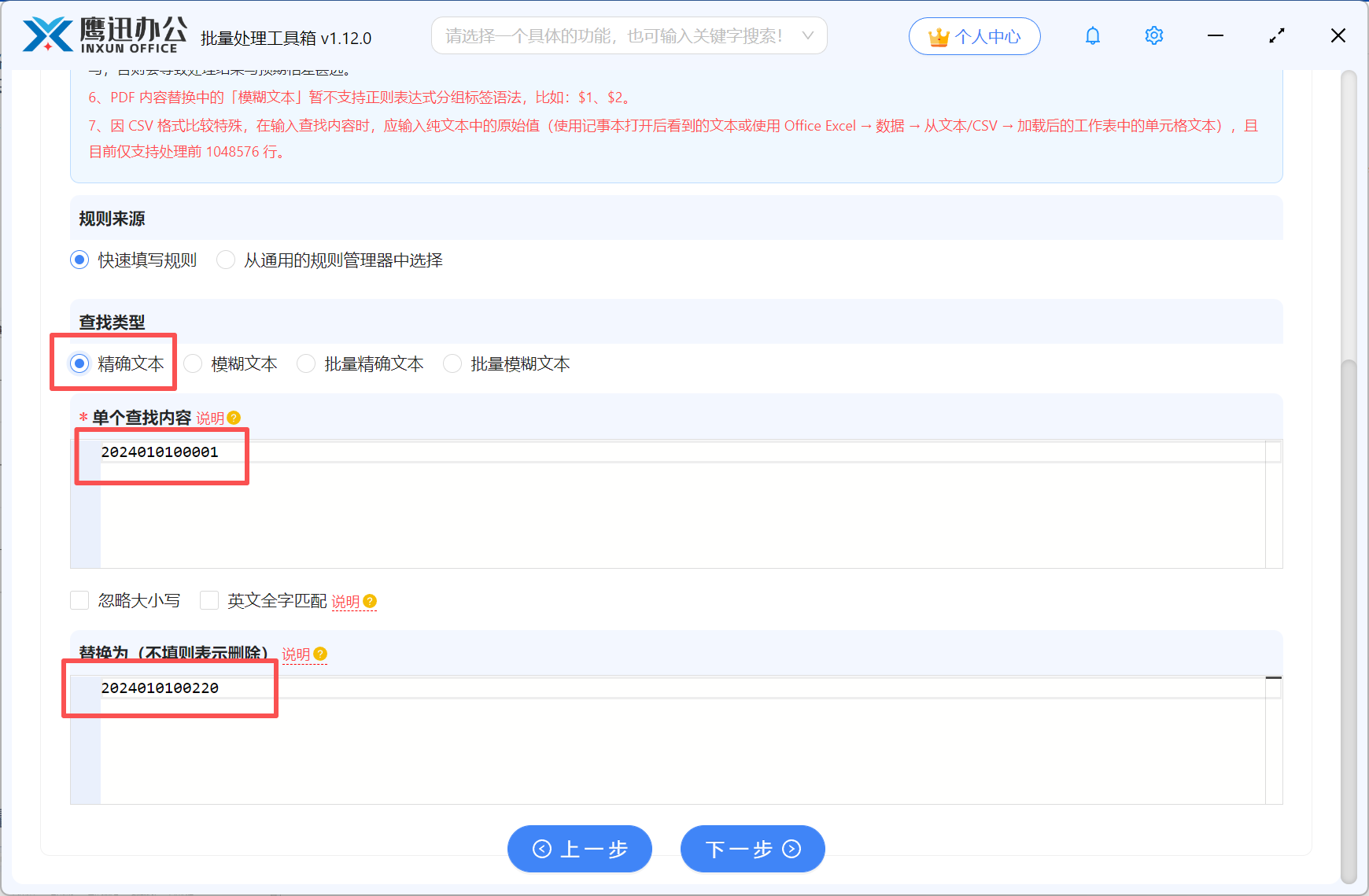The height and width of the screenshot is (896, 1369).
Task: Open notifications via the bell icon
Action: [x=1093, y=35]
